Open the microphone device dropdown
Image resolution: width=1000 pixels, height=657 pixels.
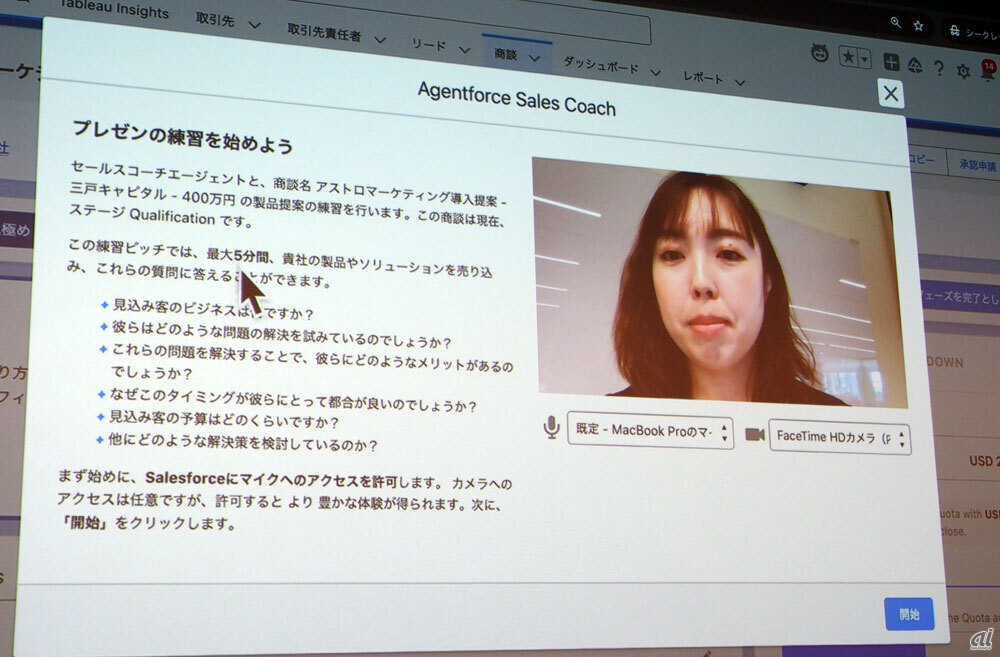(x=650, y=431)
